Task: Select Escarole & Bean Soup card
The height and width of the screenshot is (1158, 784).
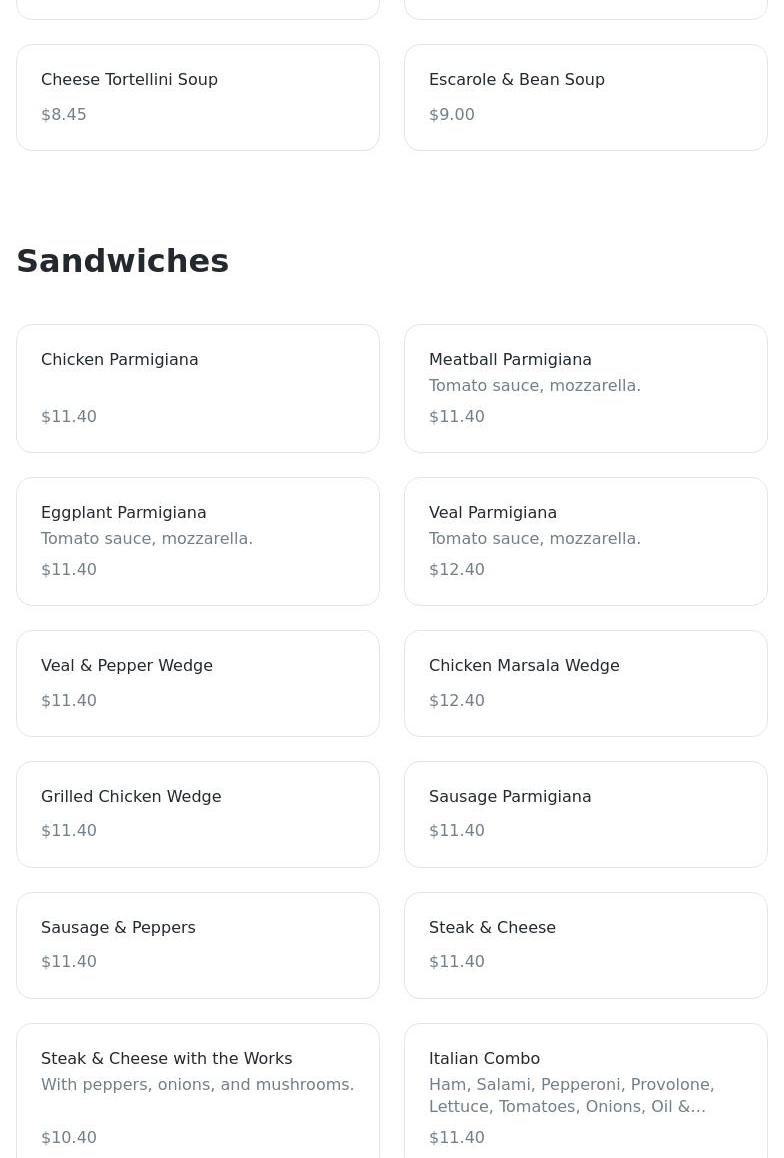Action: (585, 96)
